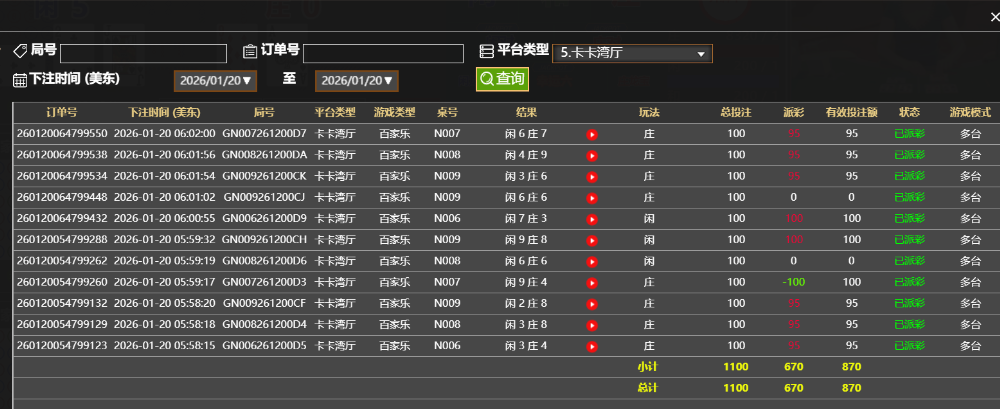The height and width of the screenshot is (409, 1000).
Task: Select round number GN009261200CH
Action: pyautogui.click(x=264, y=239)
